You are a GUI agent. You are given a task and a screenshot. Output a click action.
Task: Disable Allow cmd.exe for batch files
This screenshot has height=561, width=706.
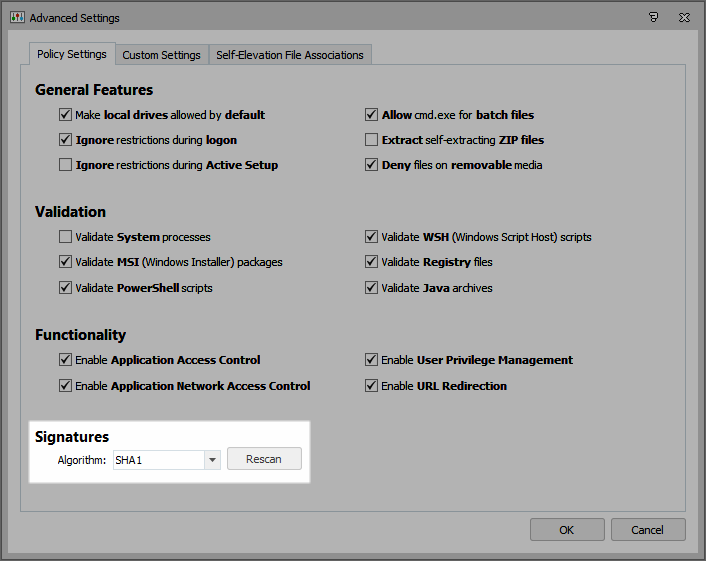(372, 115)
